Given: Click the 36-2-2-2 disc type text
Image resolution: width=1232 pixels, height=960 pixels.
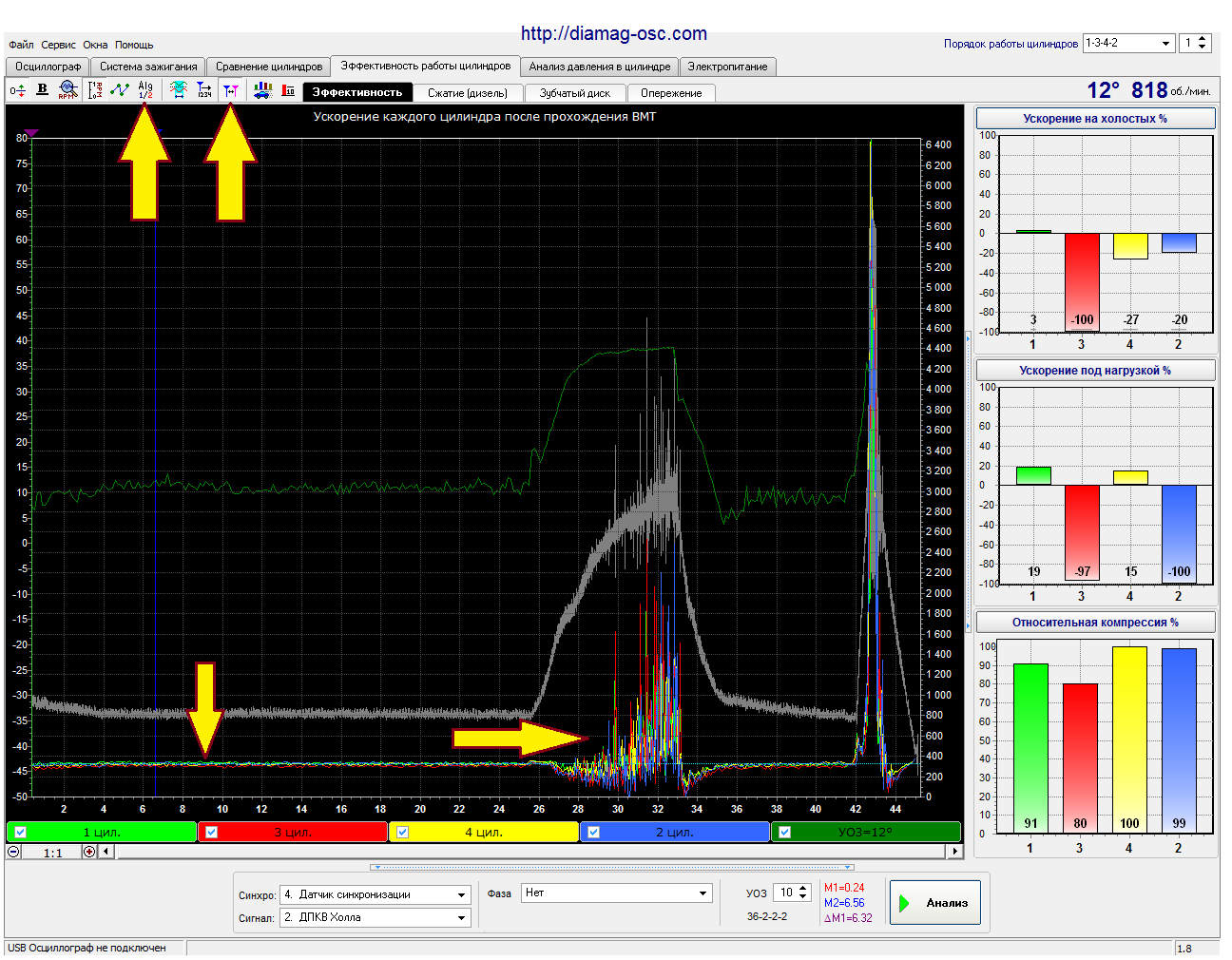Looking at the screenshot, I should pyautogui.click(x=767, y=916).
